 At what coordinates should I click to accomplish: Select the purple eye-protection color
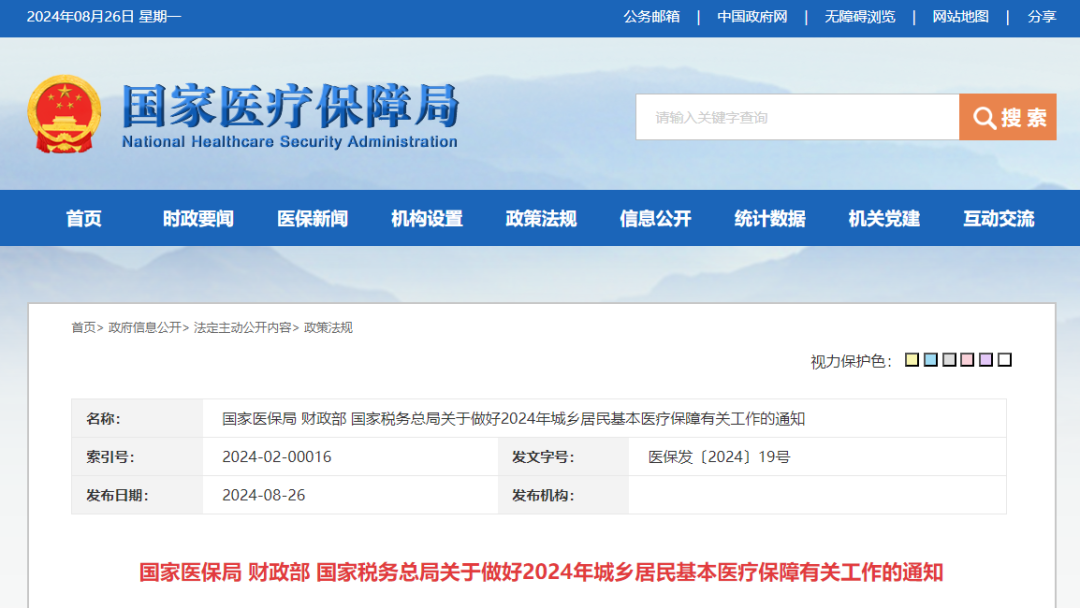[986, 359]
